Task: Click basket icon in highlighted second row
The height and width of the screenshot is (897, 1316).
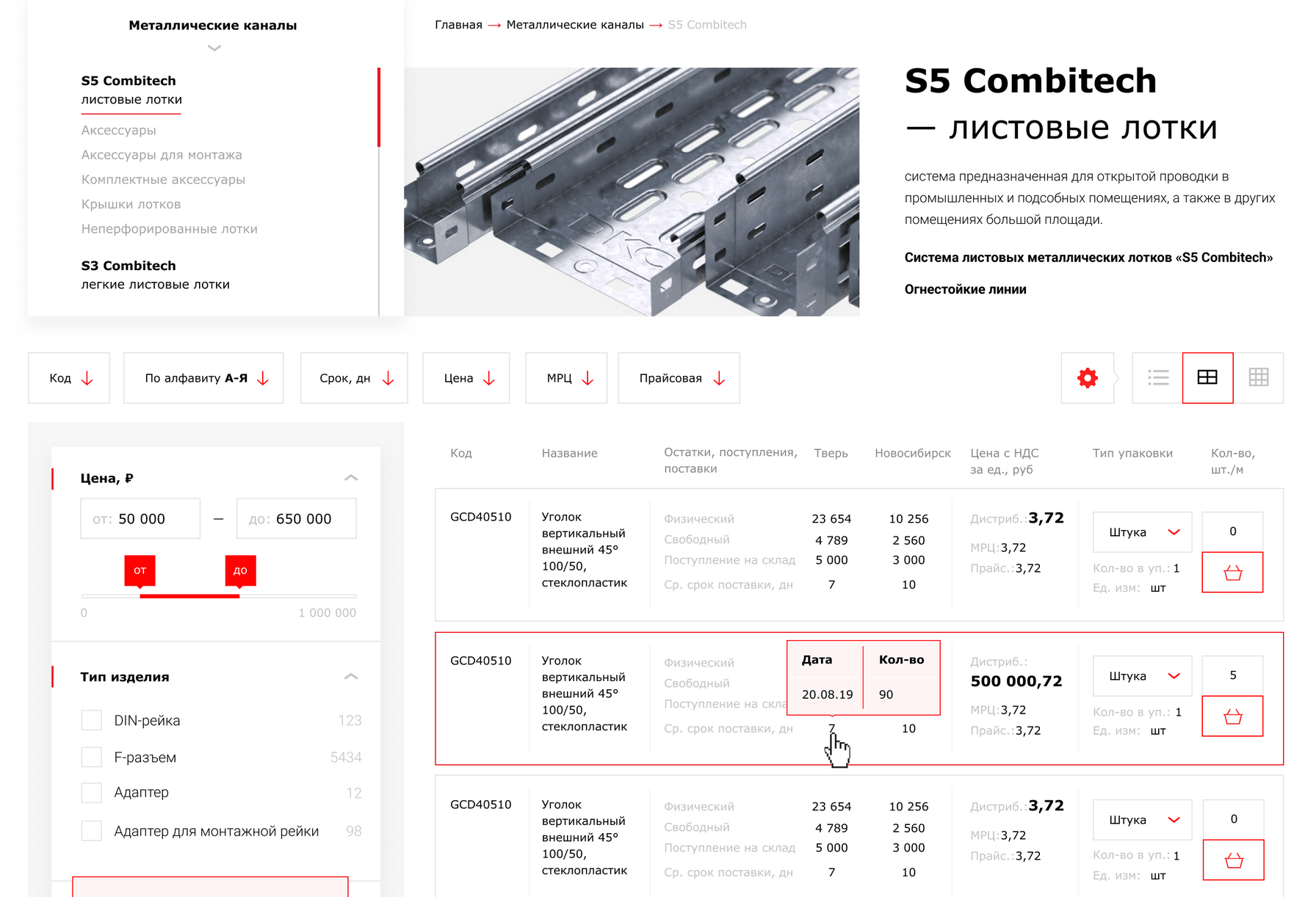Action: 1232,716
